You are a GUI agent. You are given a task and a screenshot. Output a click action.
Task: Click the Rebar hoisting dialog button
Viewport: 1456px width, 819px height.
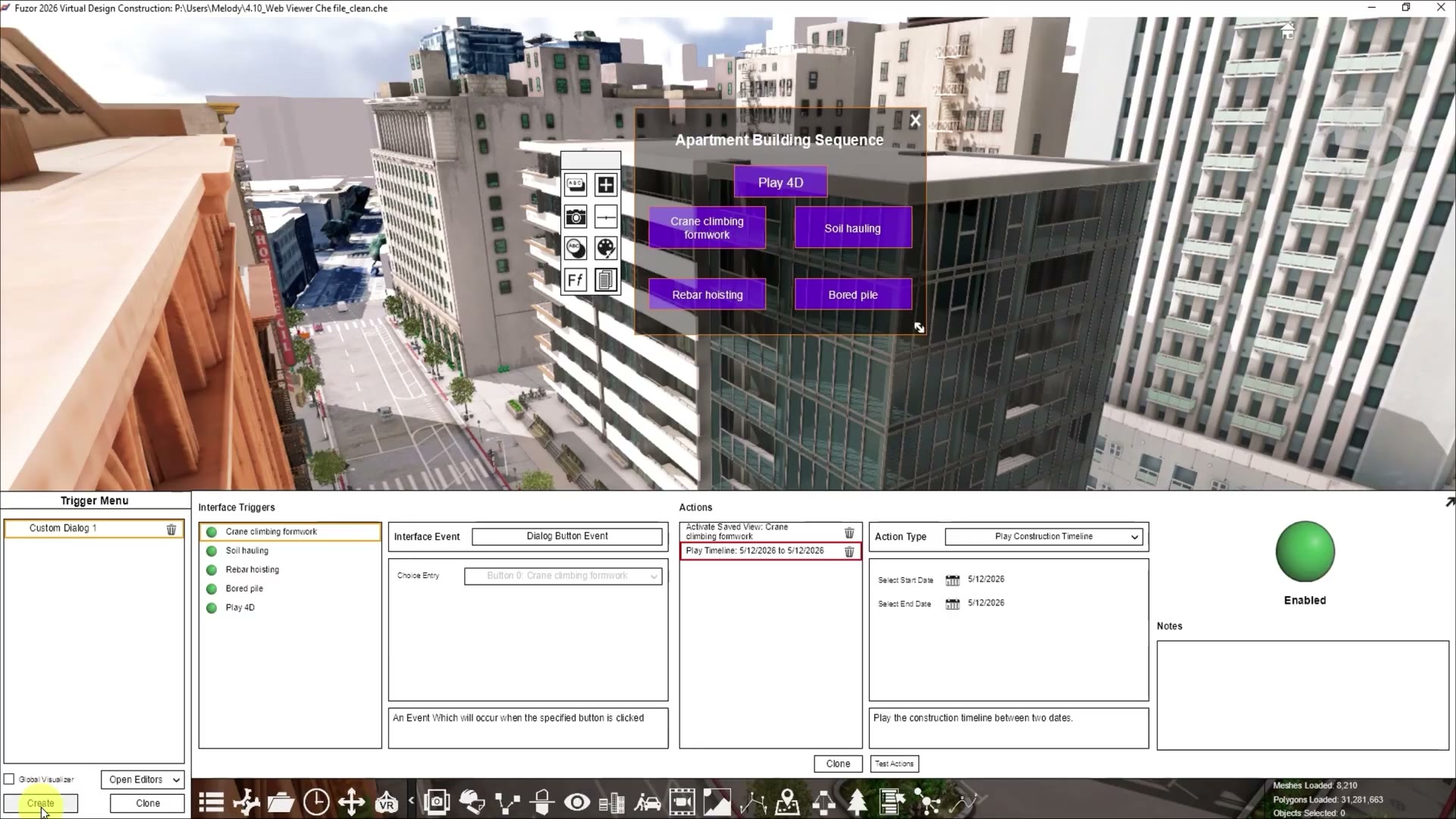pos(707,295)
